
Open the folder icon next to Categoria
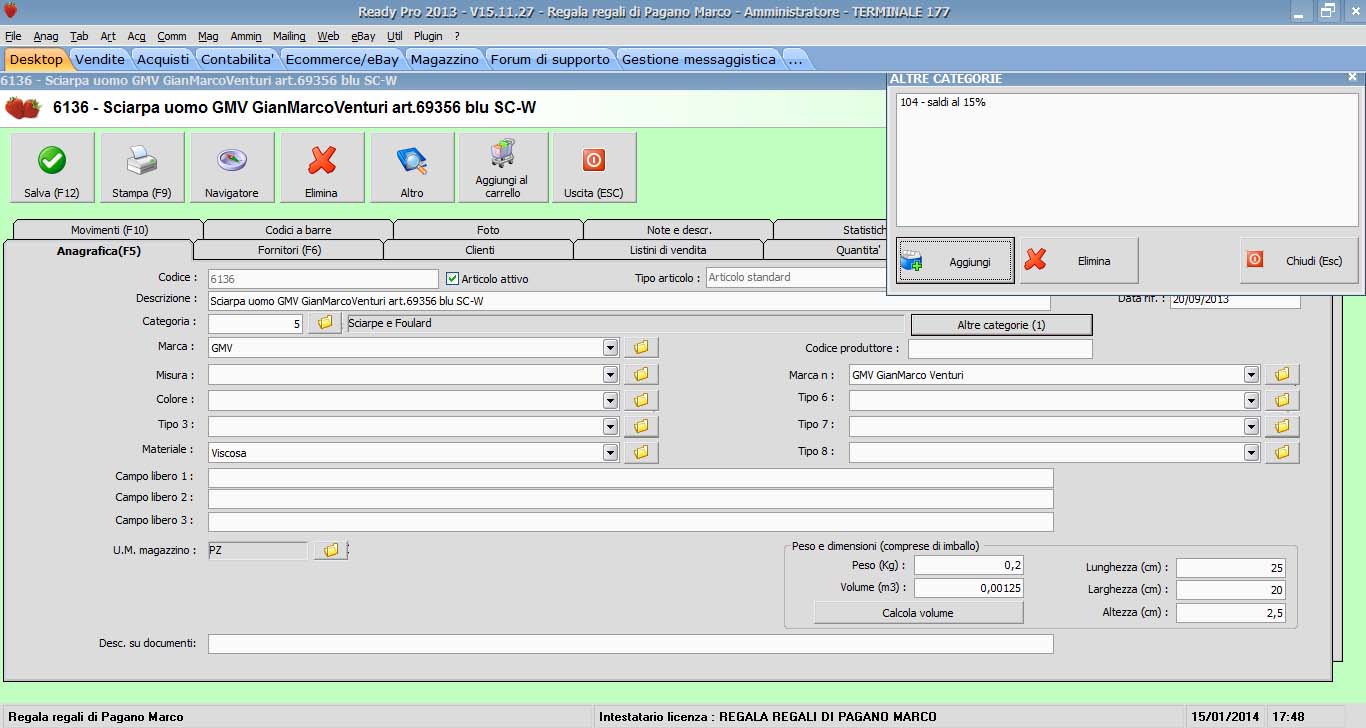[x=325, y=323]
